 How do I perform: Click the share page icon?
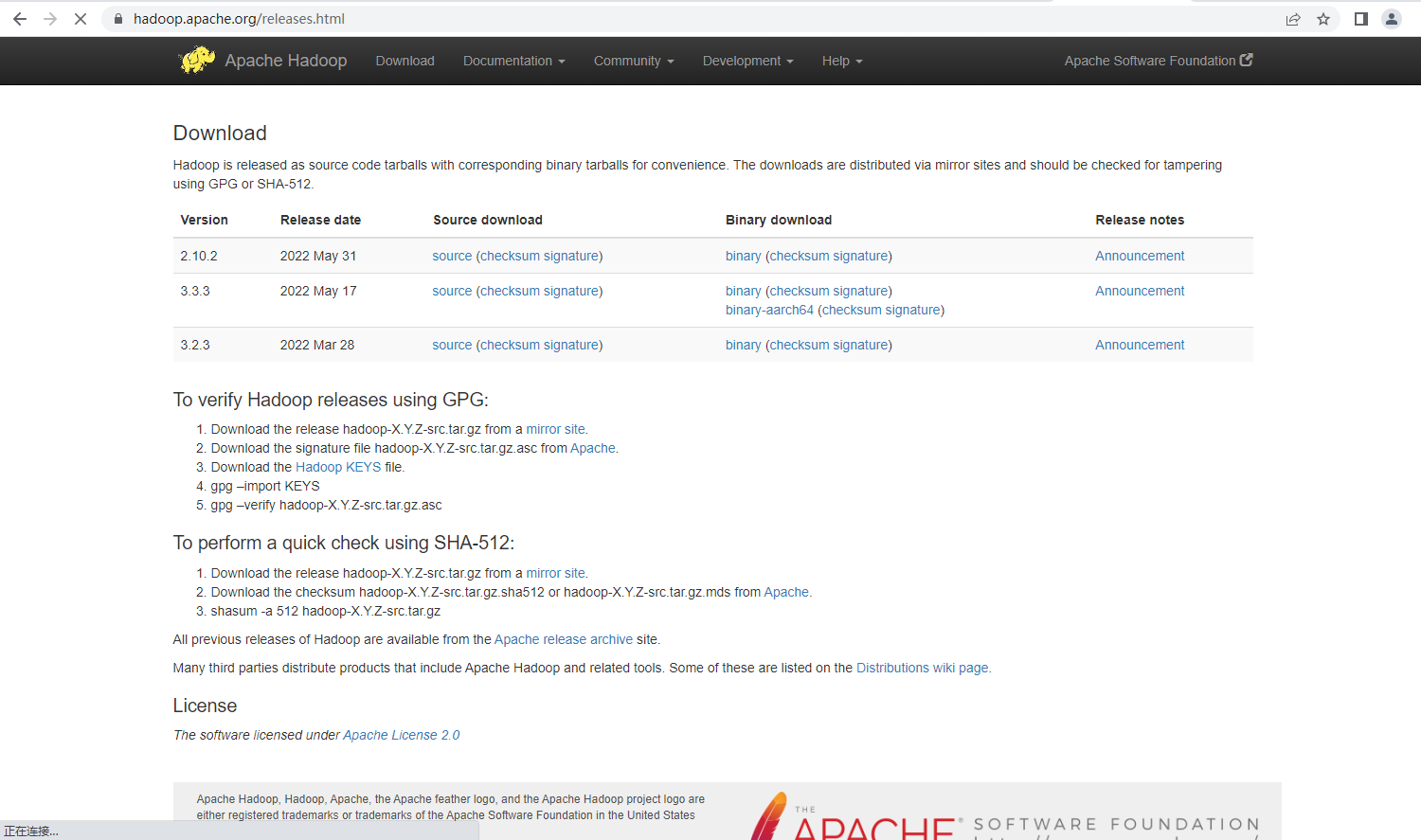point(1293,19)
